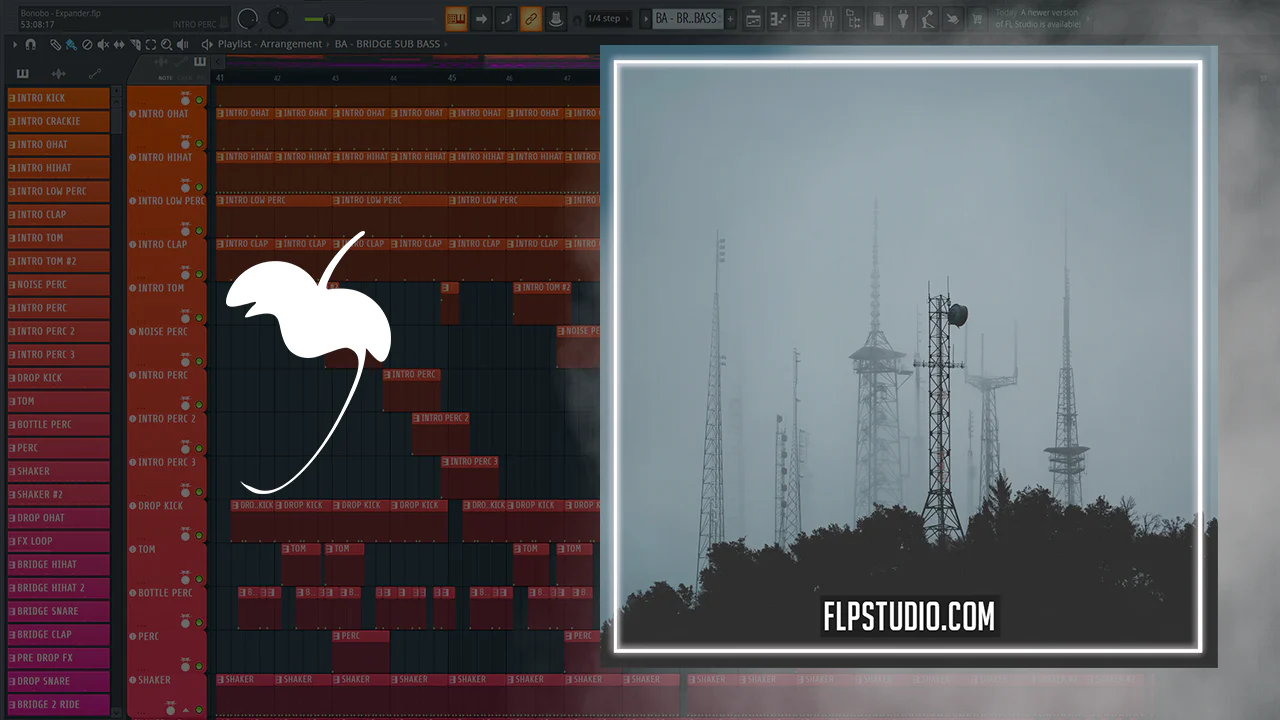The image size is (1280, 720).
Task: Open the 1/4 step snap dropdown
Action: 607,19
